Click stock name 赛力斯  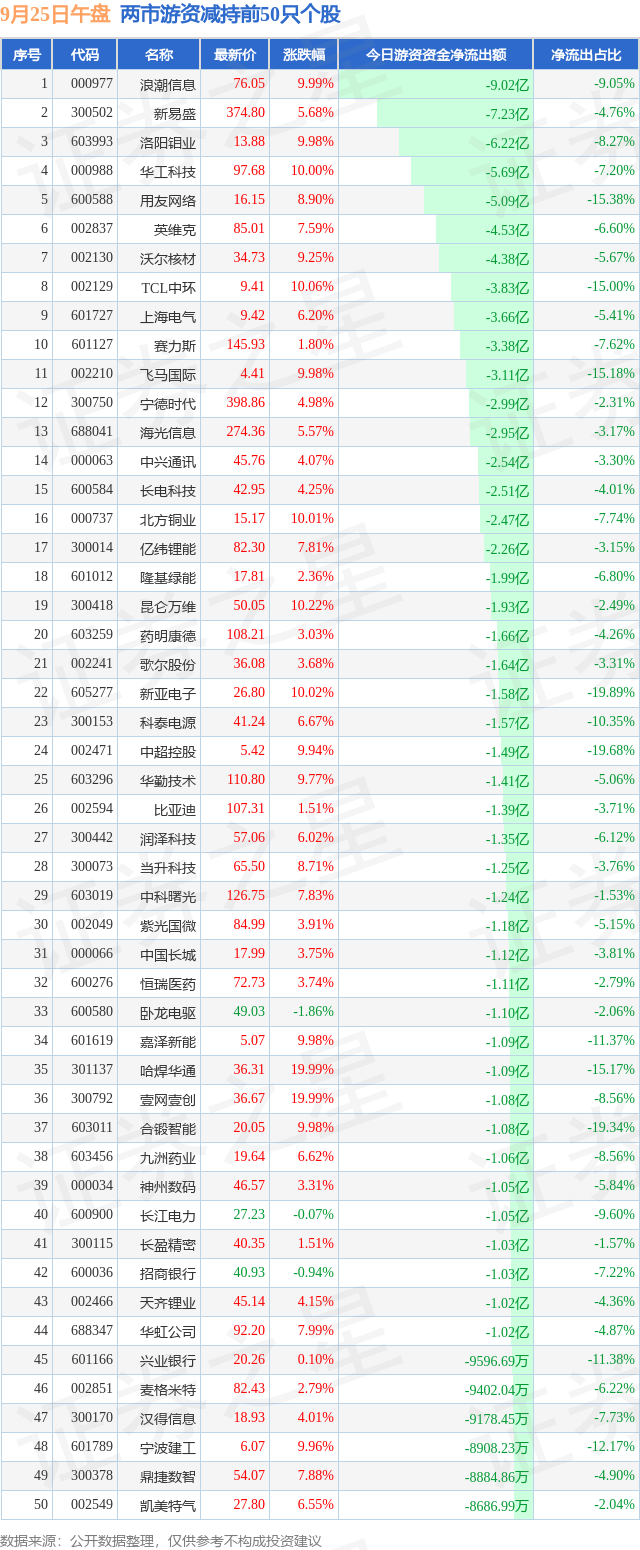[175, 346]
